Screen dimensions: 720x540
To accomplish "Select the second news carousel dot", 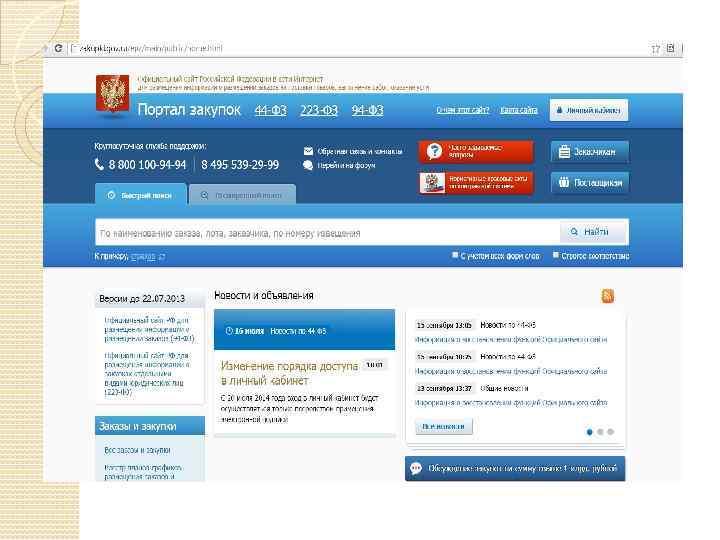I will tap(600, 432).
